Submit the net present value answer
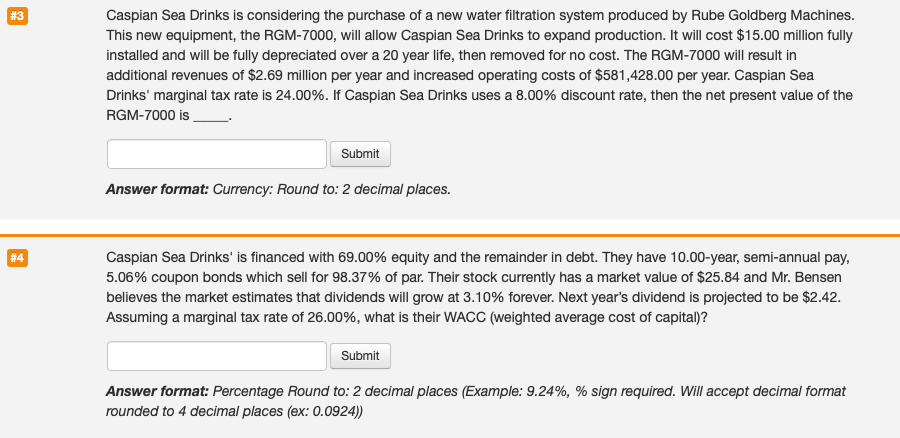This screenshot has height=438, width=900. coord(360,154)
